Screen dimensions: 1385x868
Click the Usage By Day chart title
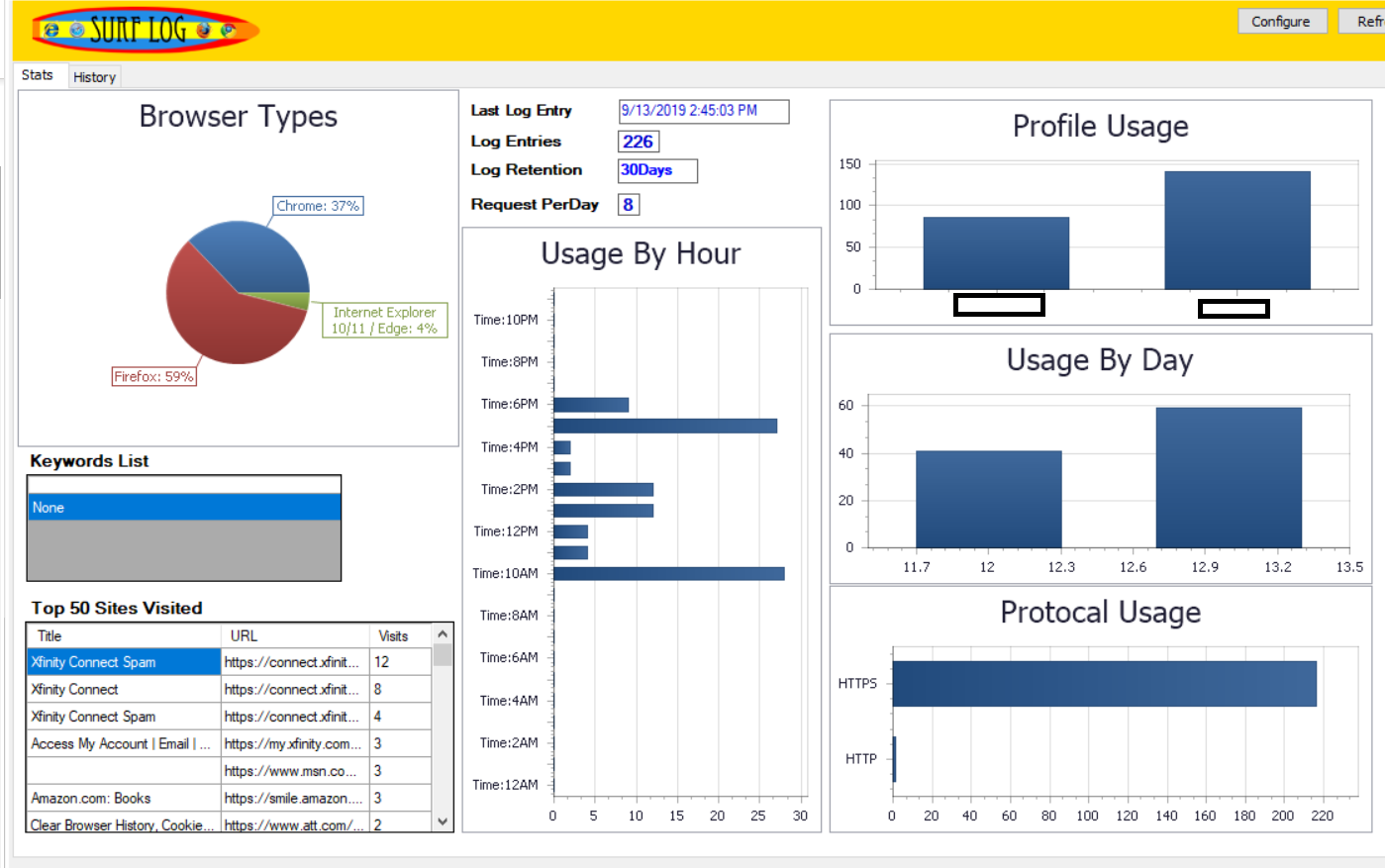coord(1100,360)
